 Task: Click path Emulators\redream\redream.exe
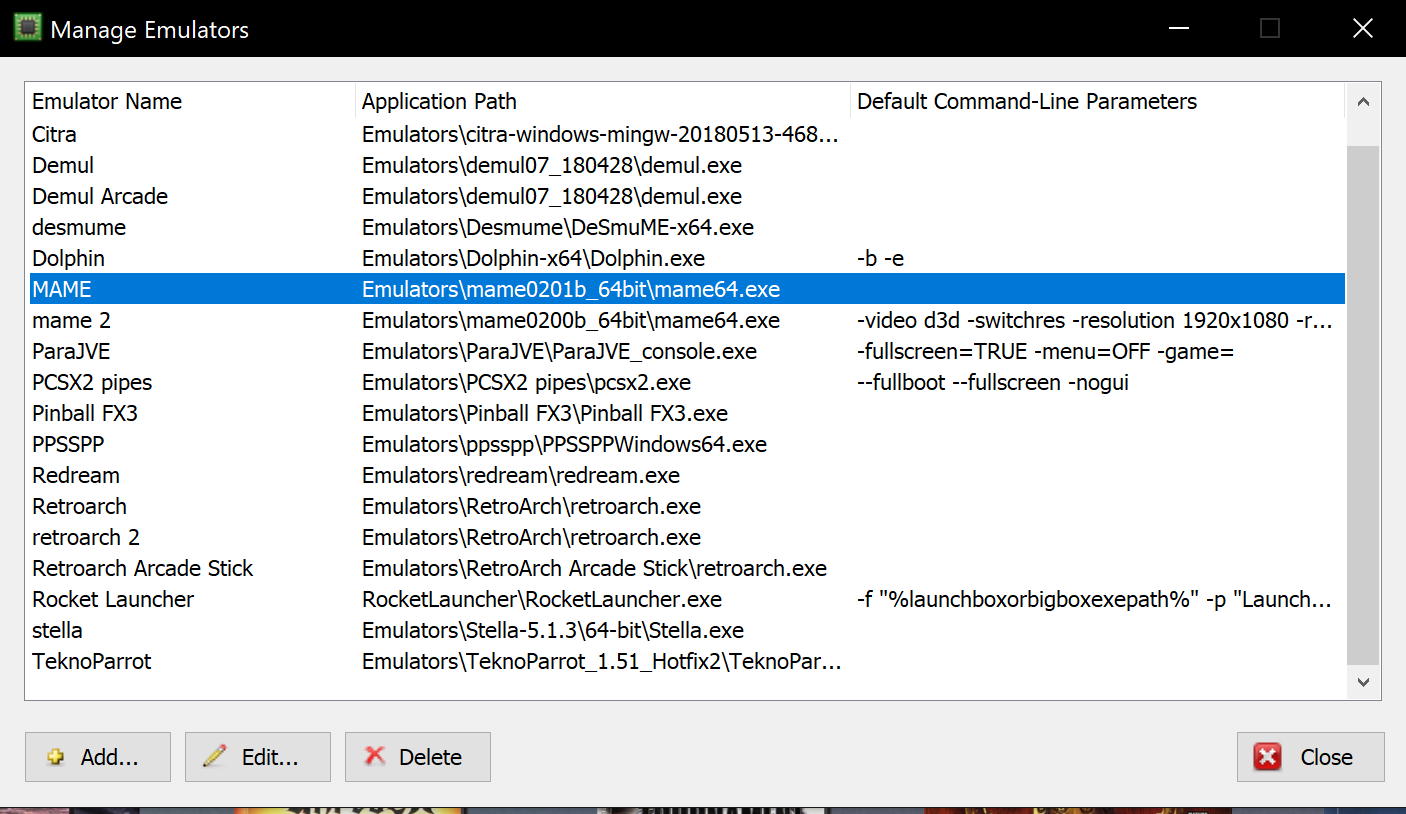coord(521,475)
